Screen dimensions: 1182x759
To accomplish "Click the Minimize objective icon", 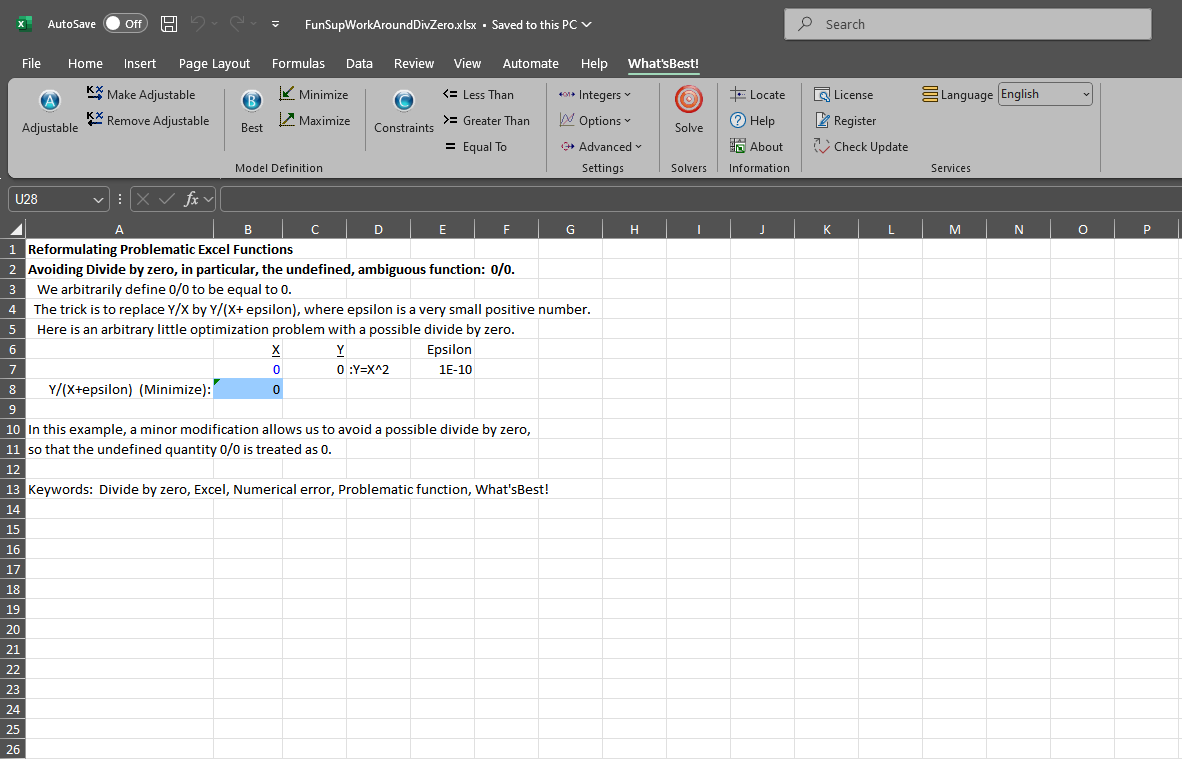I will pyautogui.click(x=313, y=95).
